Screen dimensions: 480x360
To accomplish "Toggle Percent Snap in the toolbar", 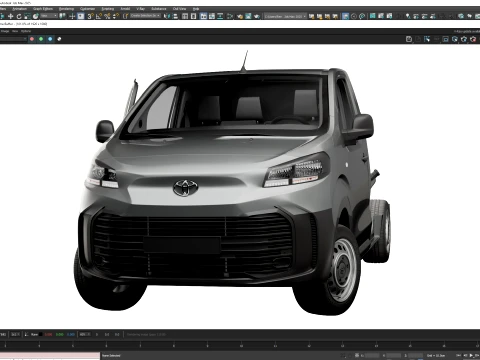I will [107, 16].
